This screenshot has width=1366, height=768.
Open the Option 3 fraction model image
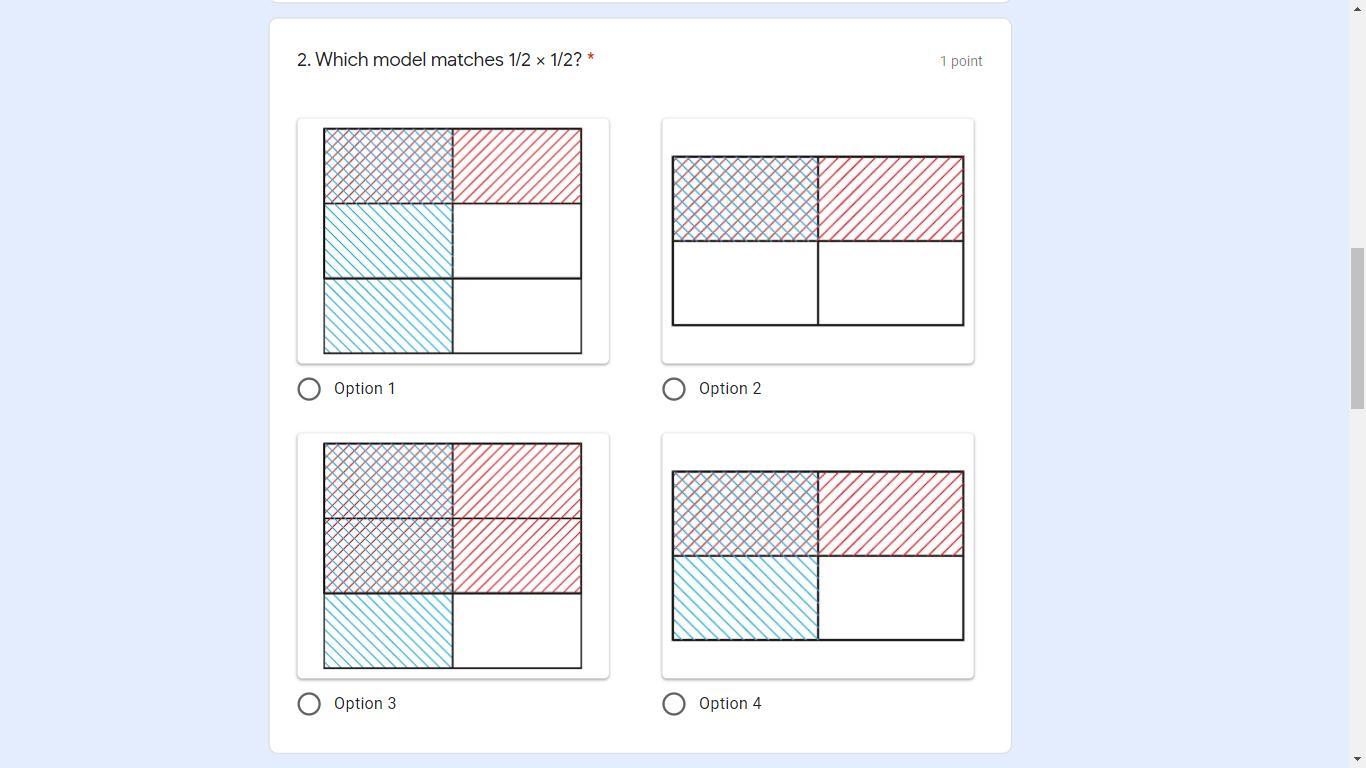pyautogui.click(x=453, y=556)
